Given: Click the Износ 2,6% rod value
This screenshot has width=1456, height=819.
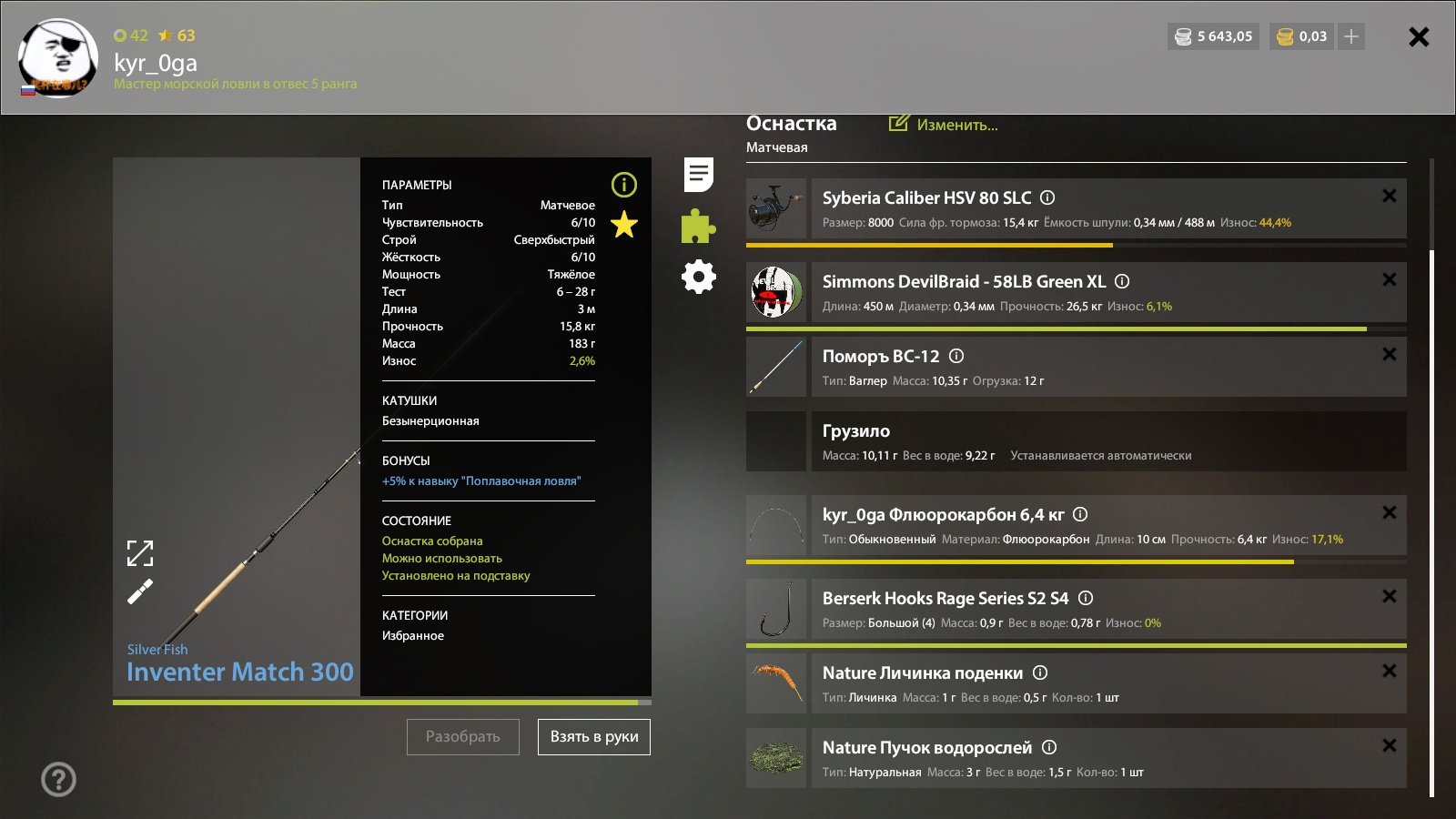Looking at the screenshot, I should pos(582,360).
